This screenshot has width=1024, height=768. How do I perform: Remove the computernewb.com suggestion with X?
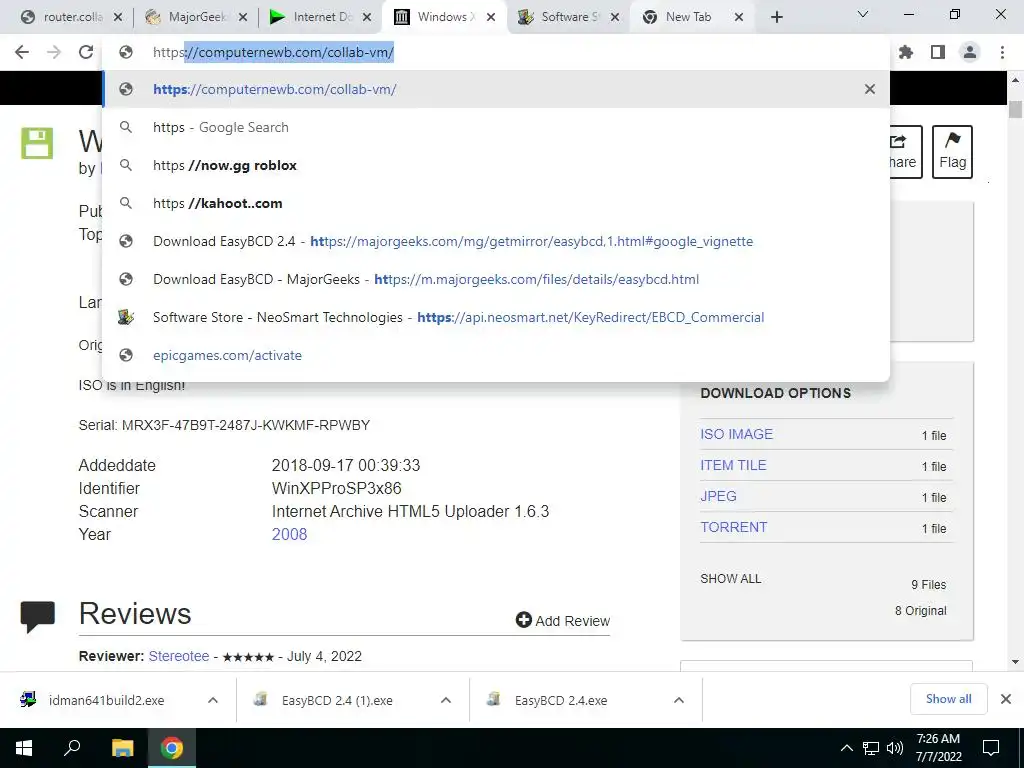[870, 89]
